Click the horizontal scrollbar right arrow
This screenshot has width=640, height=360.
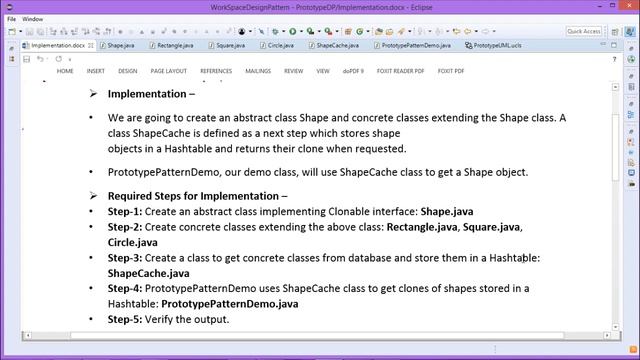607,336
